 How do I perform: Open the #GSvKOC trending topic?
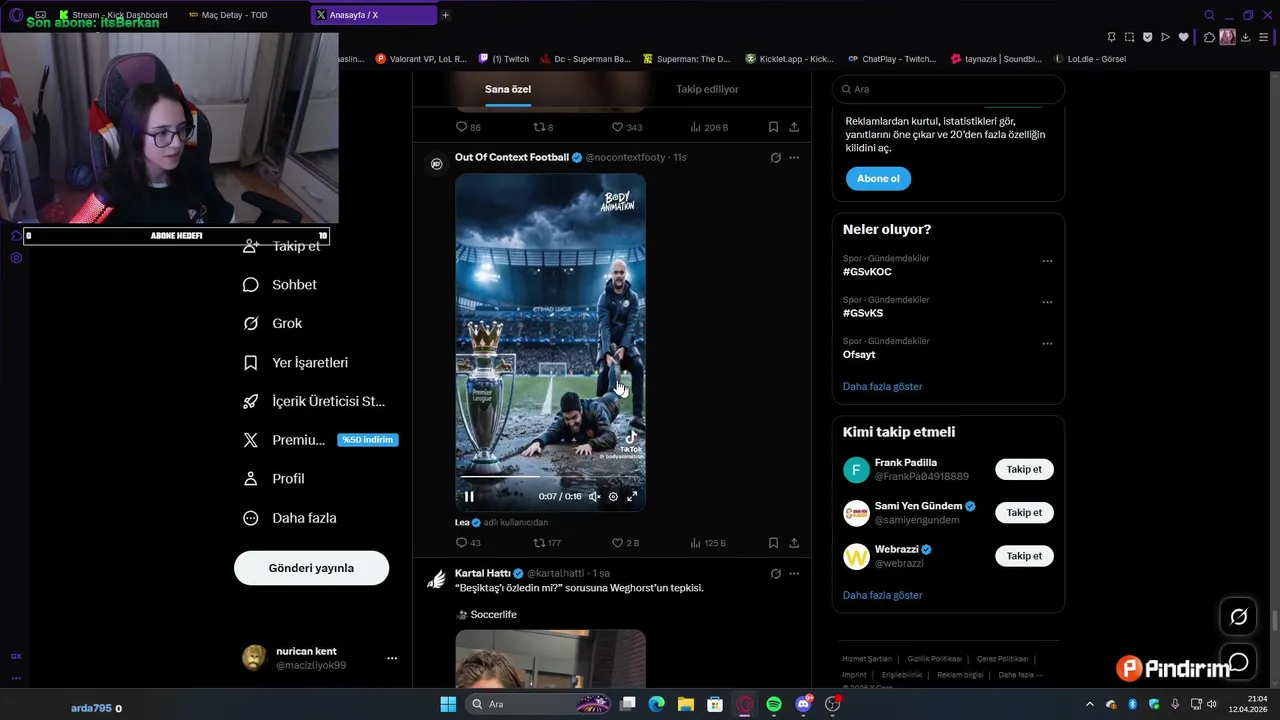867,272
